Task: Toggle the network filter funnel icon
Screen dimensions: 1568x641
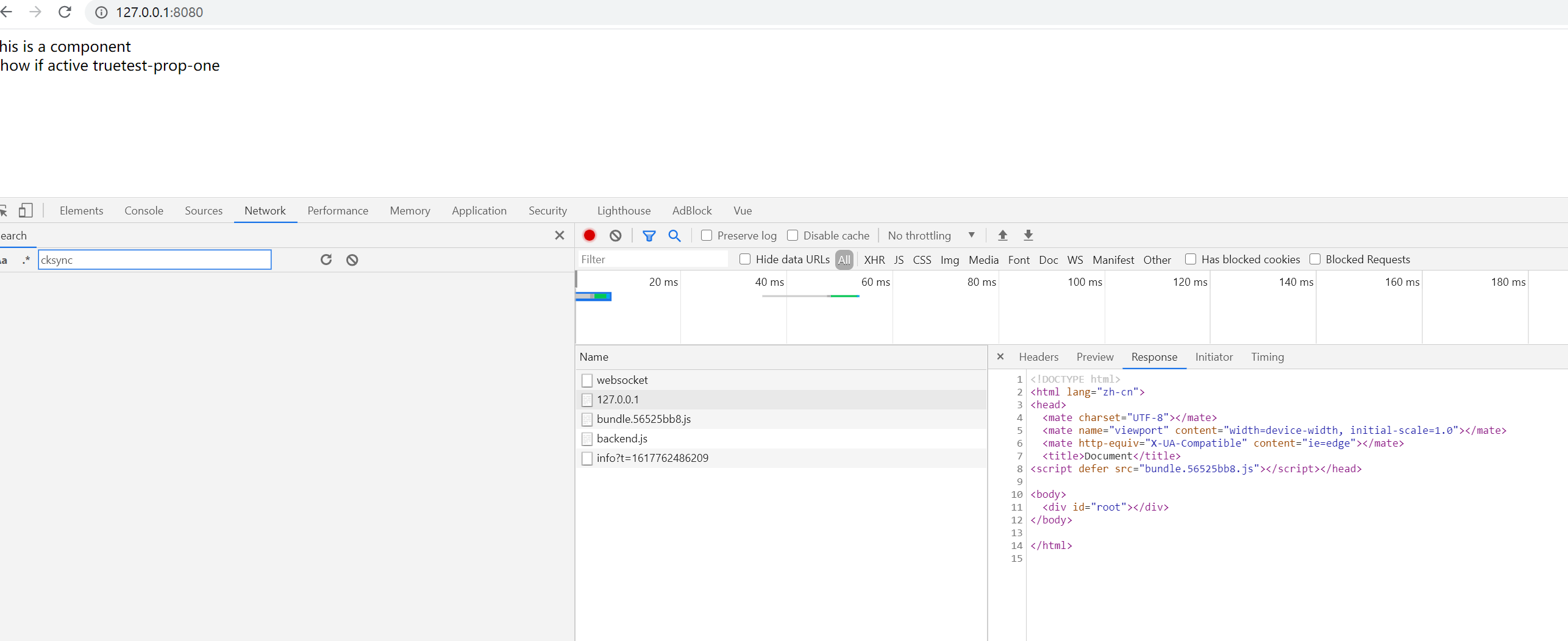Action: coord(649,235)
